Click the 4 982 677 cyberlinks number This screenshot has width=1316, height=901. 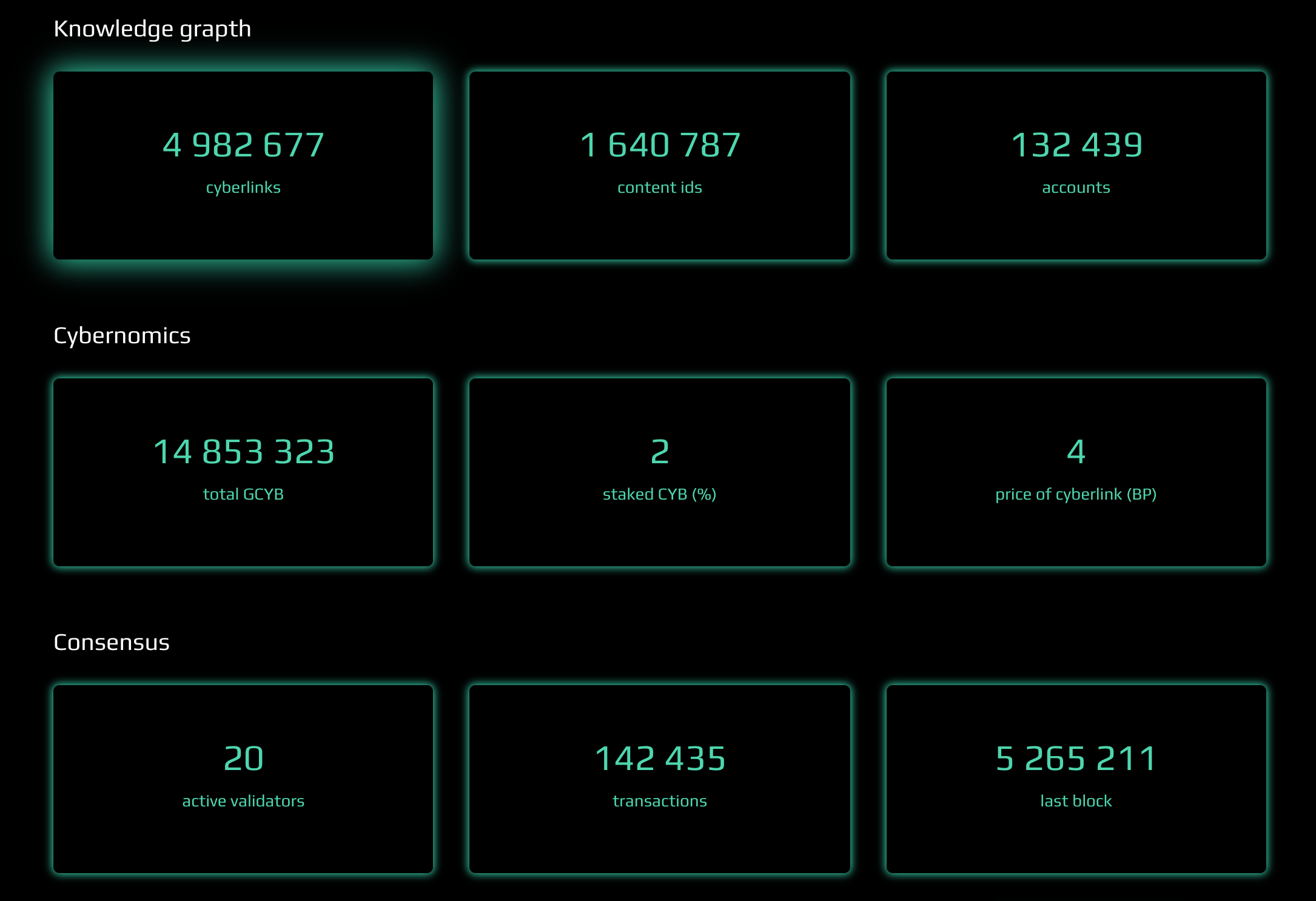click(243, 146)
